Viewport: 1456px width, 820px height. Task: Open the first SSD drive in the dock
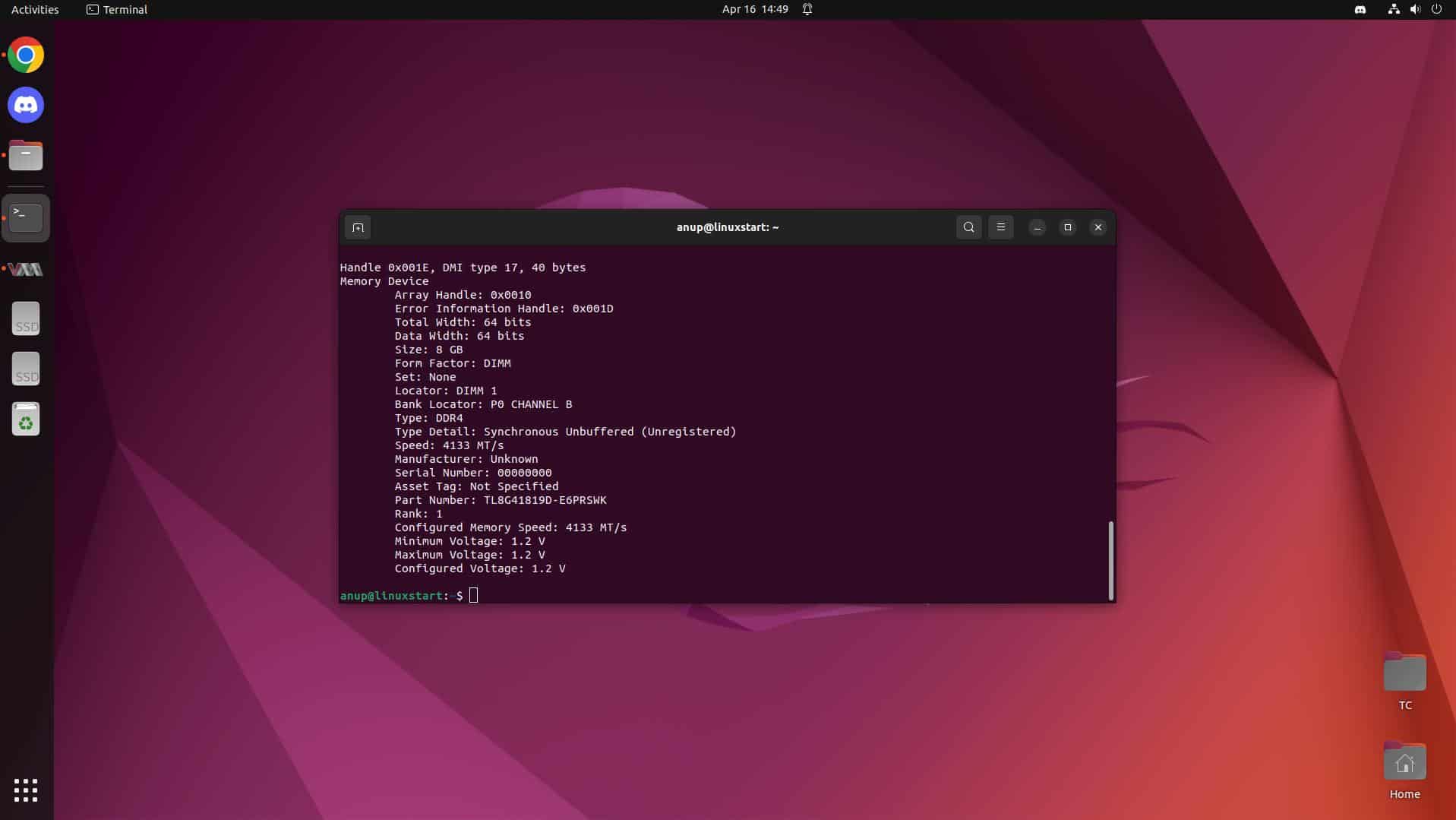25,318
